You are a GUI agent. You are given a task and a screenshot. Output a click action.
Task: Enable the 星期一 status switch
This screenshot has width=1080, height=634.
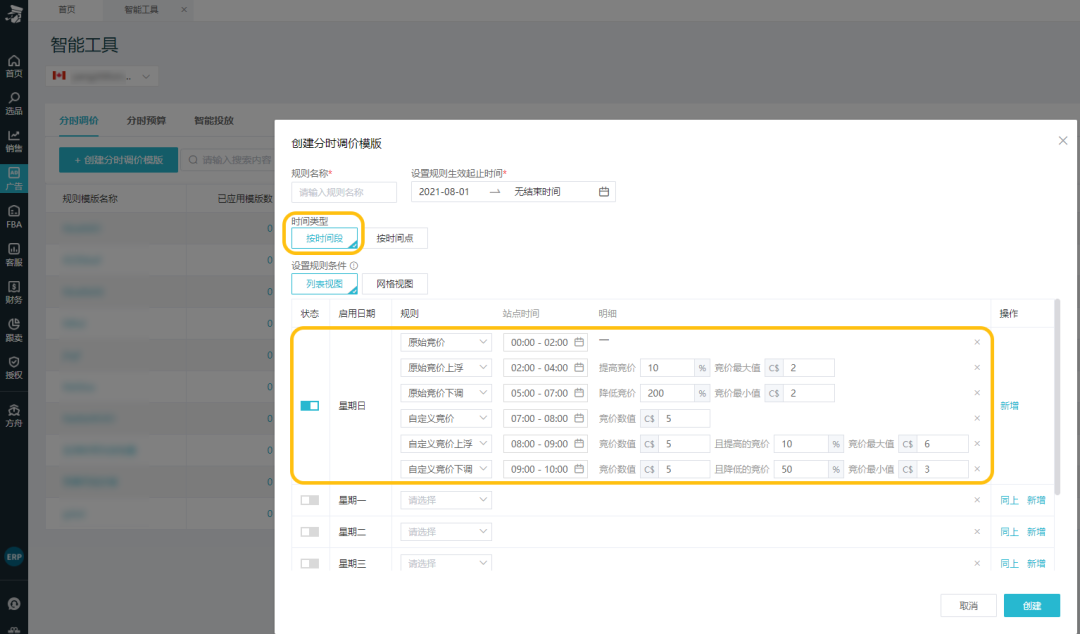tap(310, 500)
